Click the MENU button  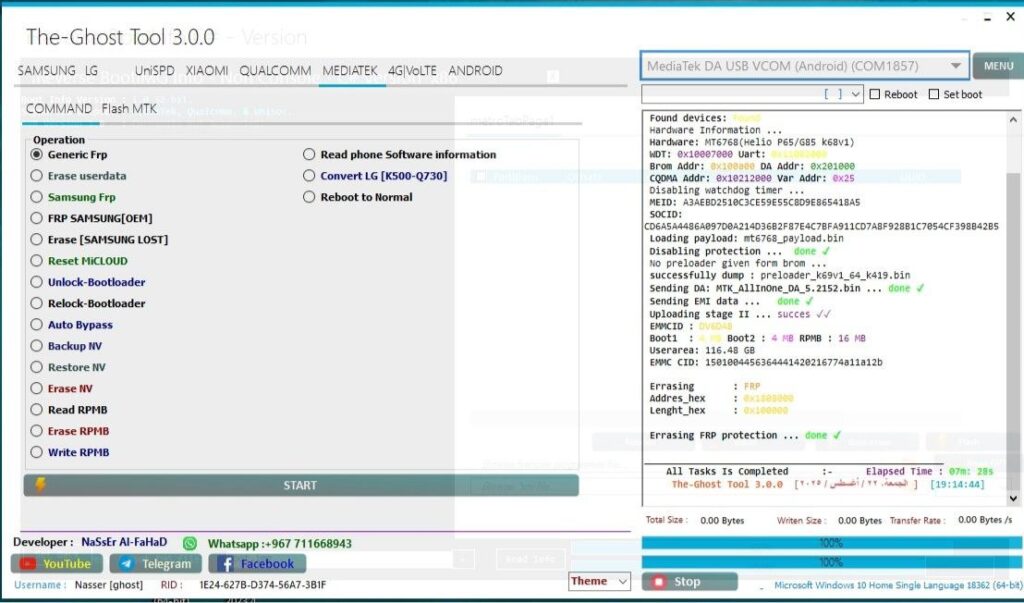pyautogui.click(x=997, y=67)
